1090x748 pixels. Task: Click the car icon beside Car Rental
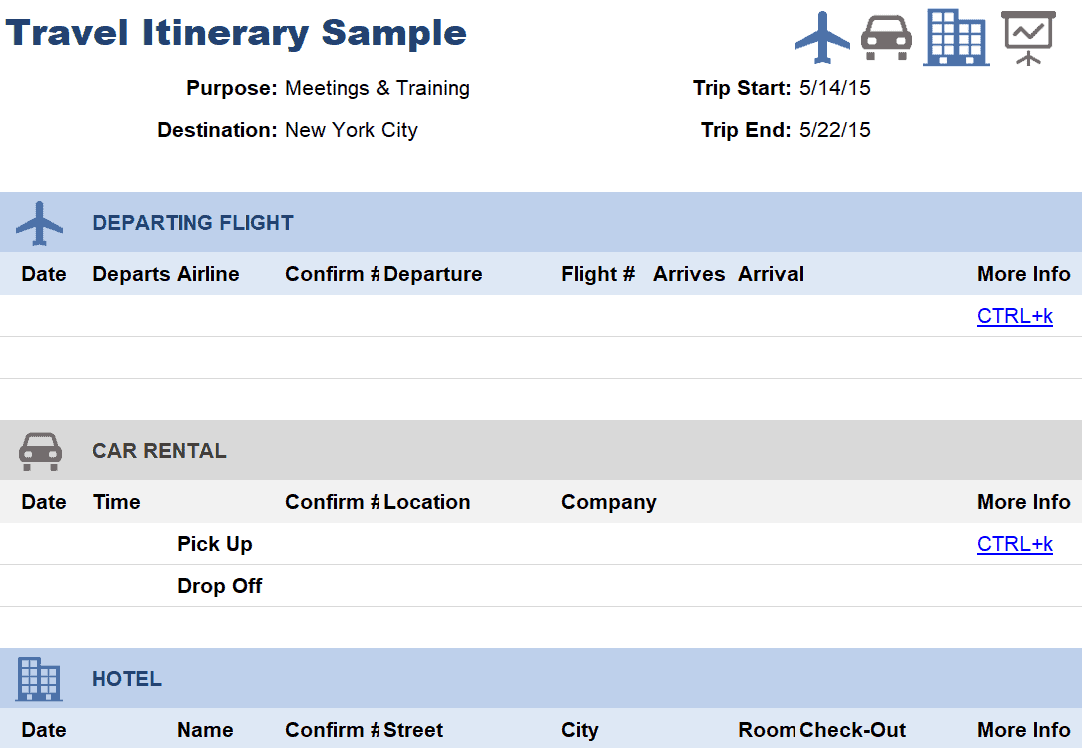click(40, 452)
